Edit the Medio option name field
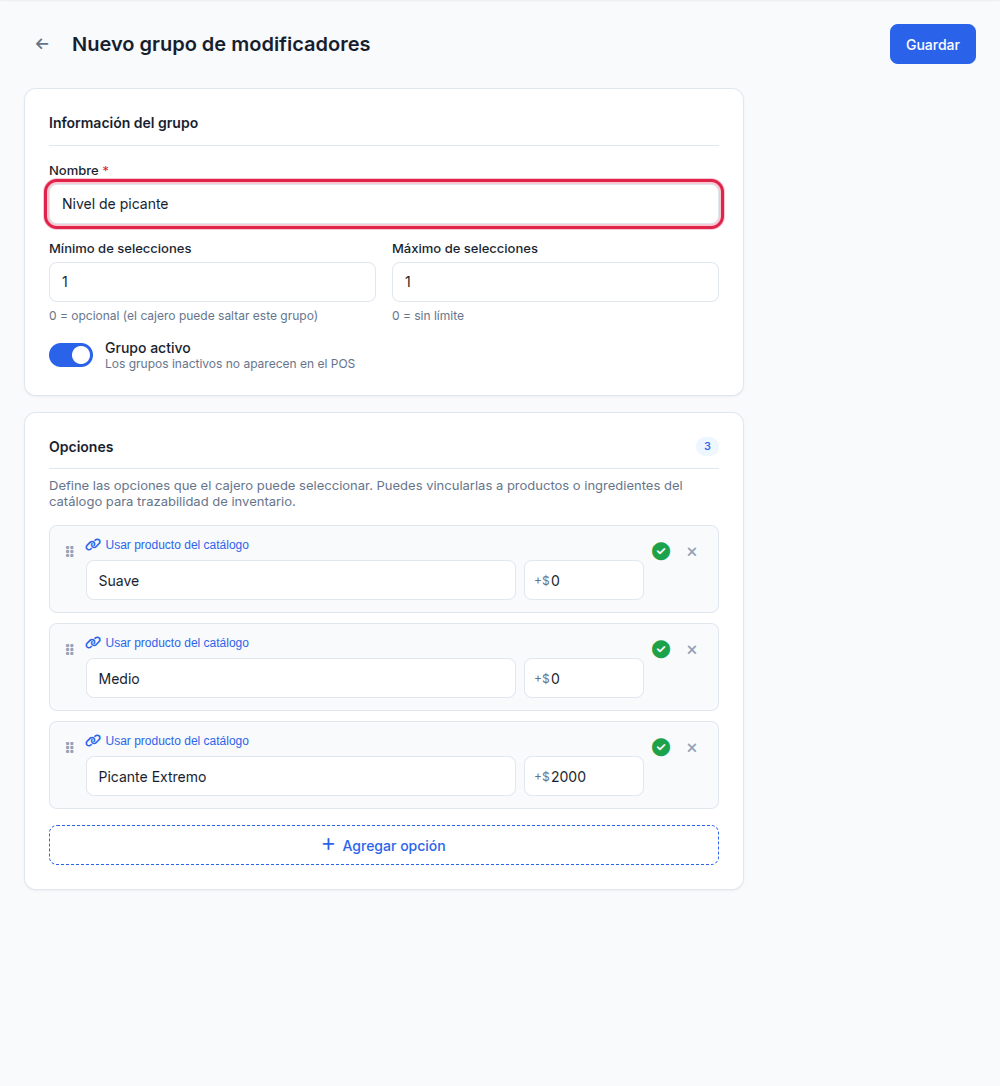The image size is (1000, 1086). pyautogui.click(x=301, y=678)
